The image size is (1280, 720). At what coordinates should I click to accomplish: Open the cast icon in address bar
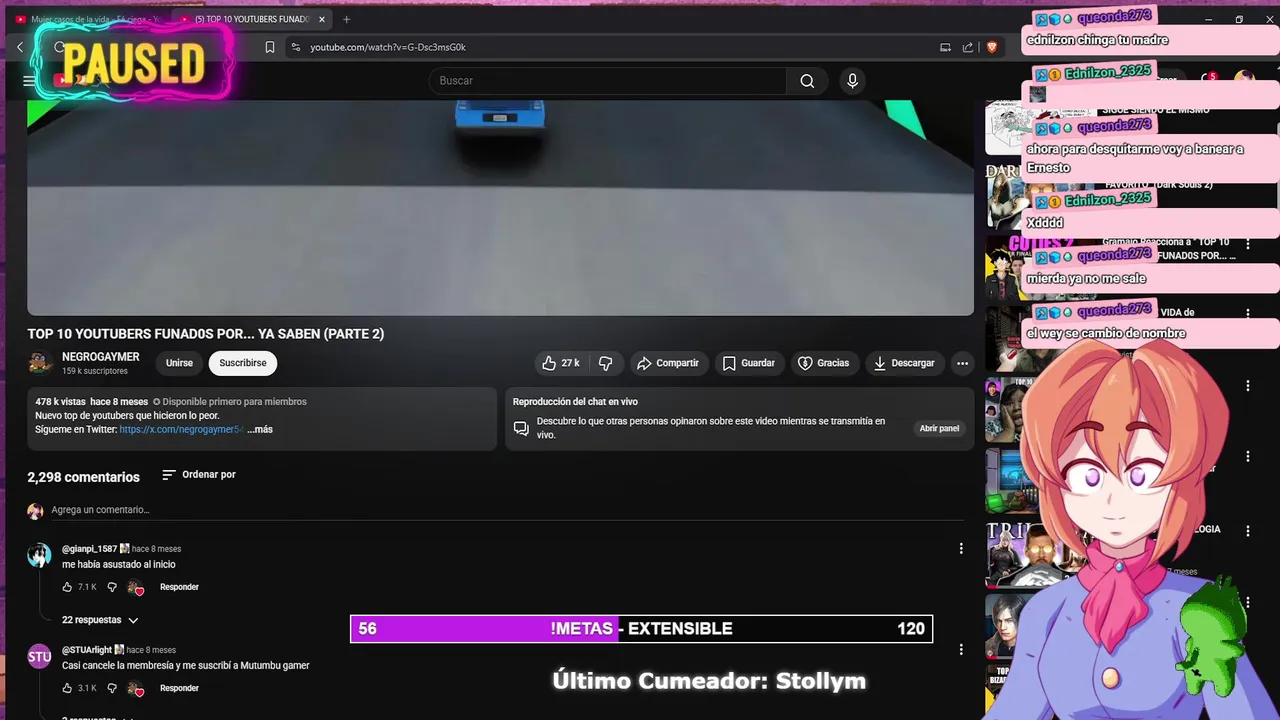point(945,47)
